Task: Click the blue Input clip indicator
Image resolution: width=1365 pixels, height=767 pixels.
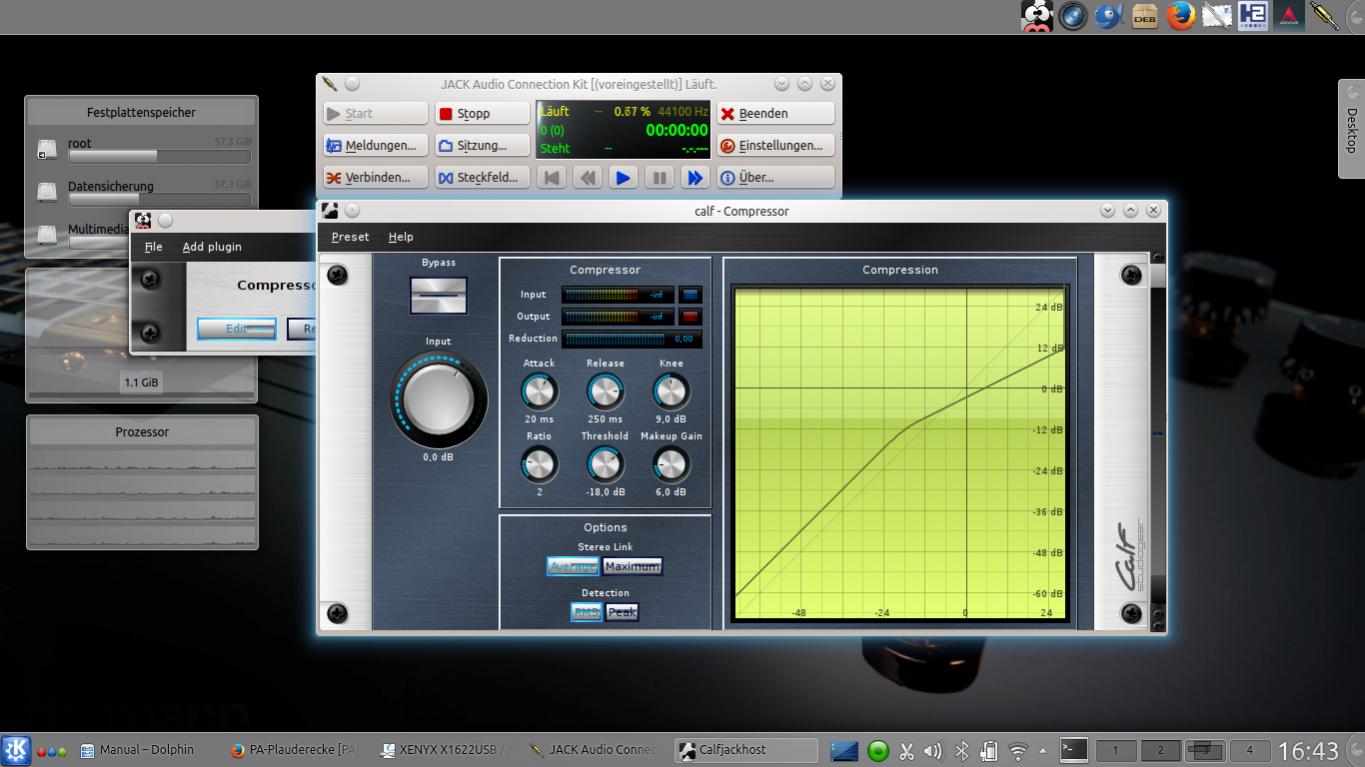Action: pyautogui.click(x=691, y=295)
